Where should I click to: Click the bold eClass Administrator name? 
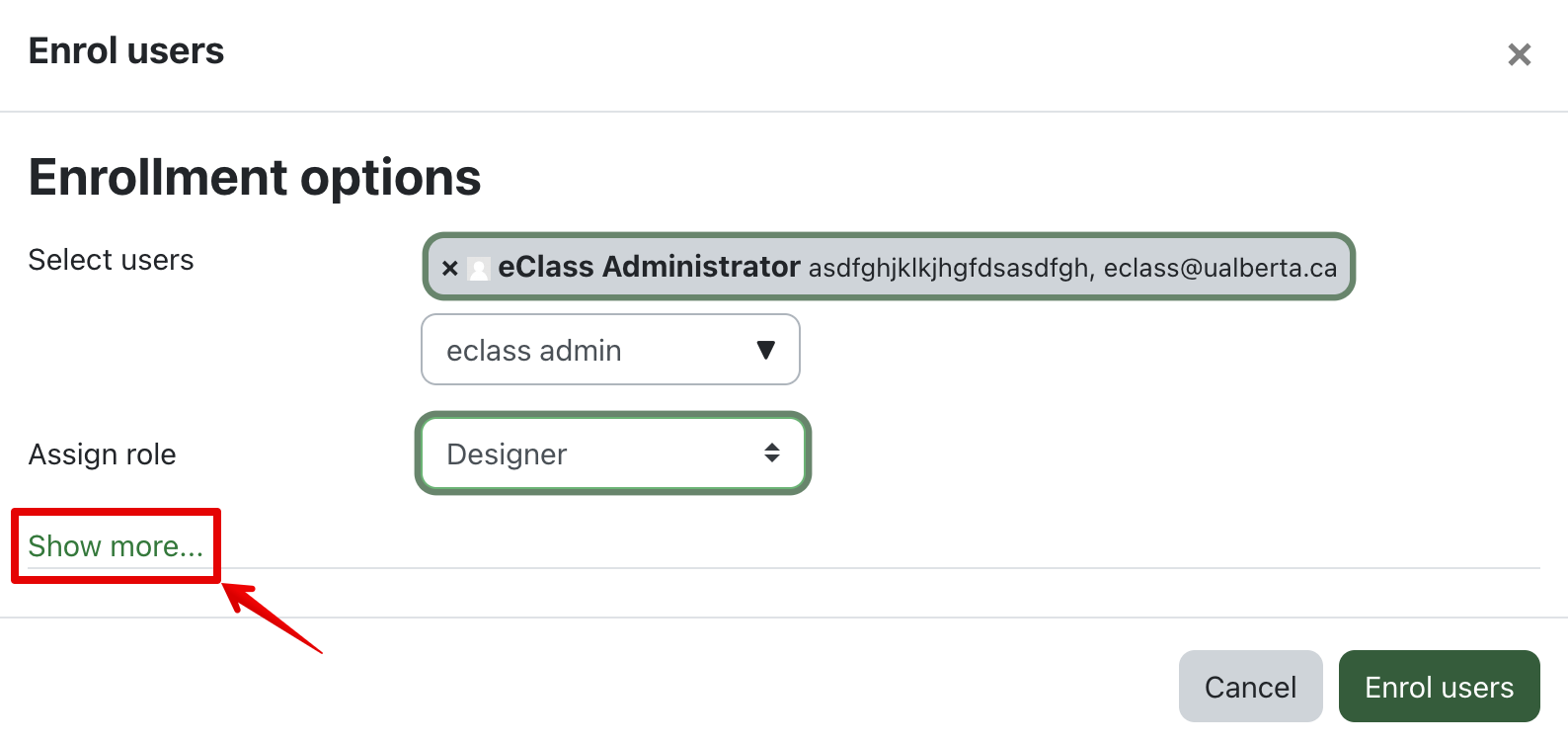point(649,267)
